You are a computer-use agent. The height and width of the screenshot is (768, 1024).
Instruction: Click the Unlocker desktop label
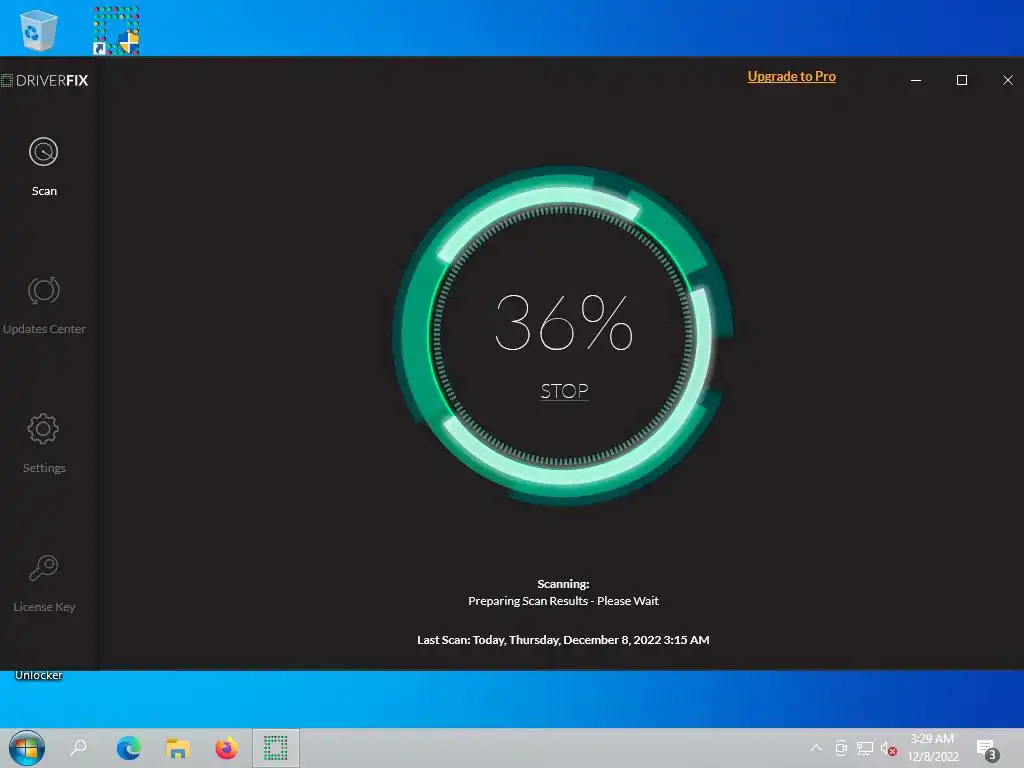point(39,675)
